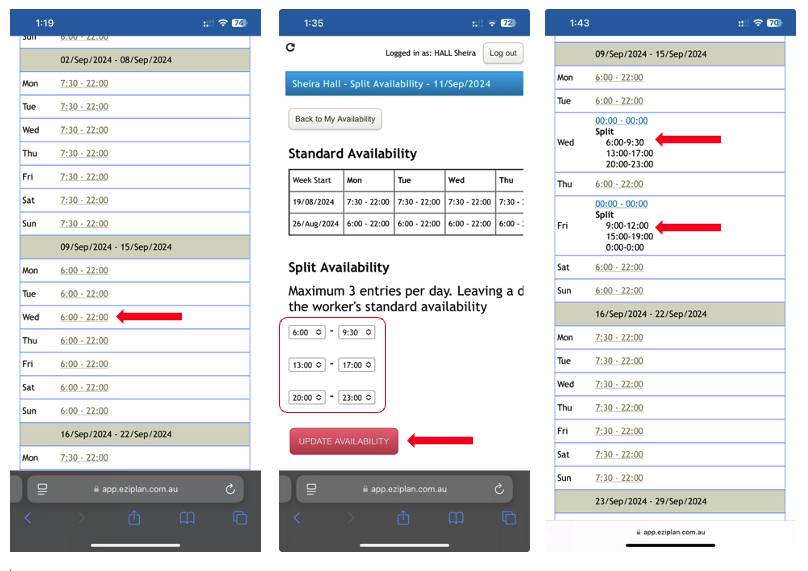
Task: Open the 9:30 split end time dropdown
Action: click(x=357, y=332)
